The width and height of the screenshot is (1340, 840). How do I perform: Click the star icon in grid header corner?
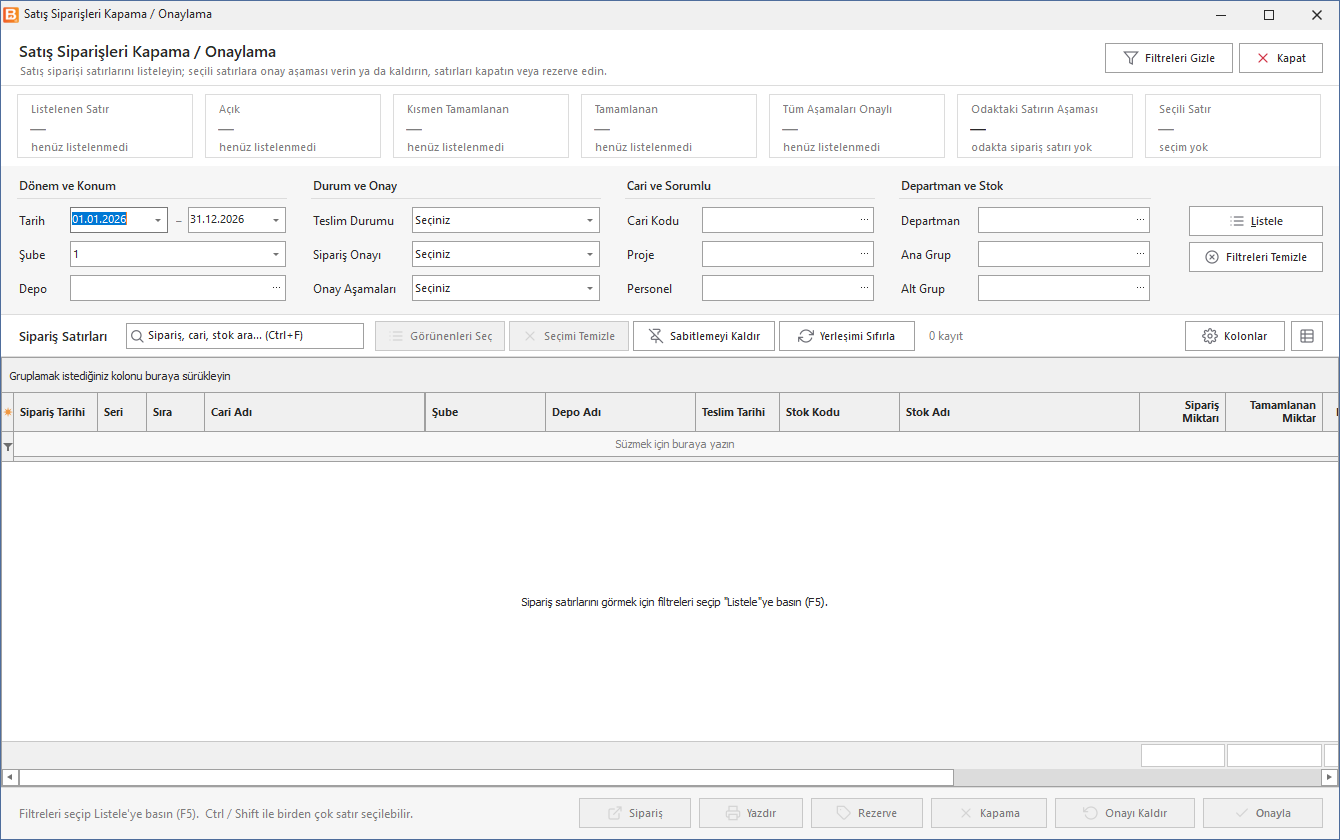click(8, 412)
